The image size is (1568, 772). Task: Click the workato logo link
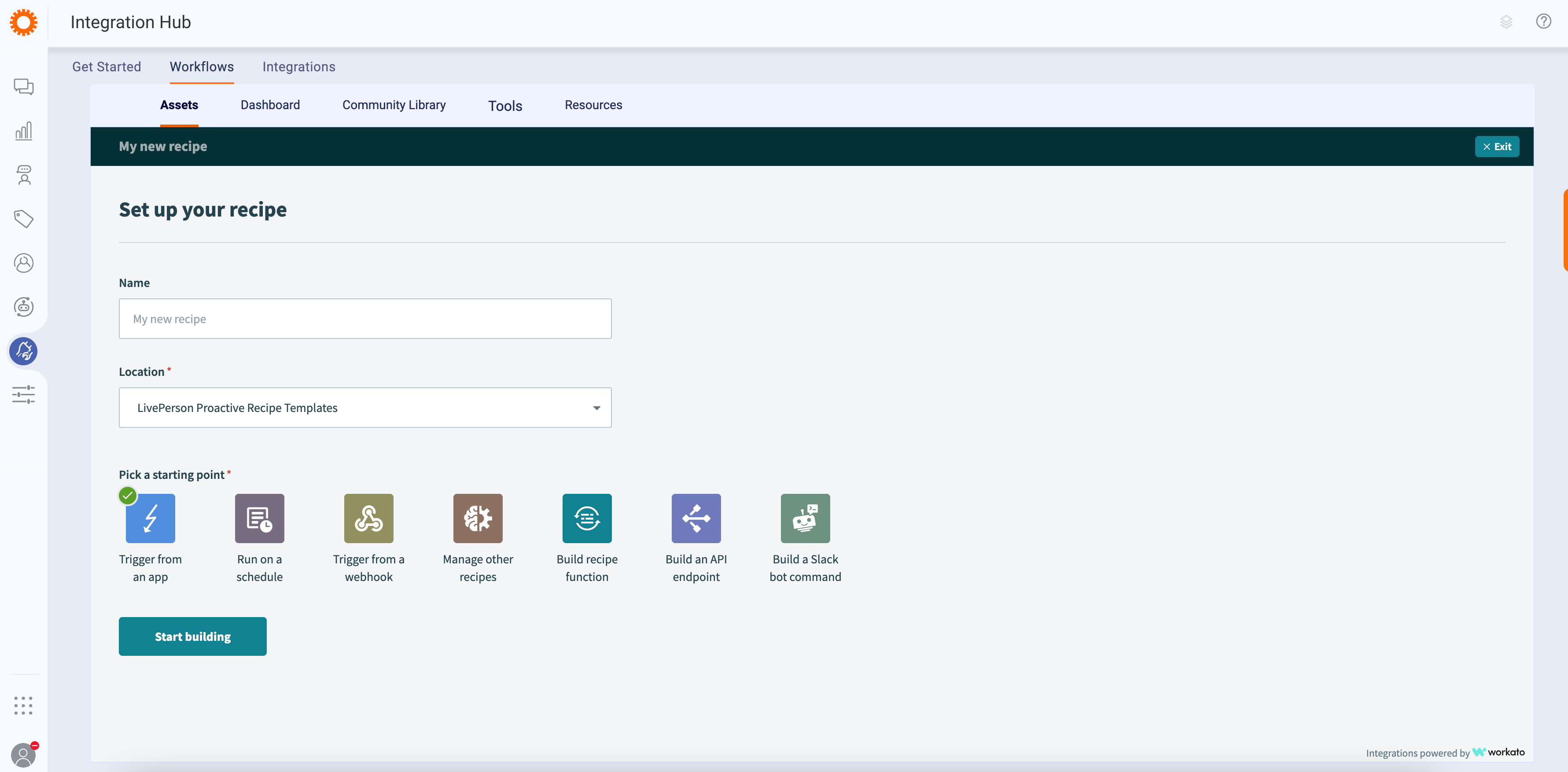coord(1498,753)
